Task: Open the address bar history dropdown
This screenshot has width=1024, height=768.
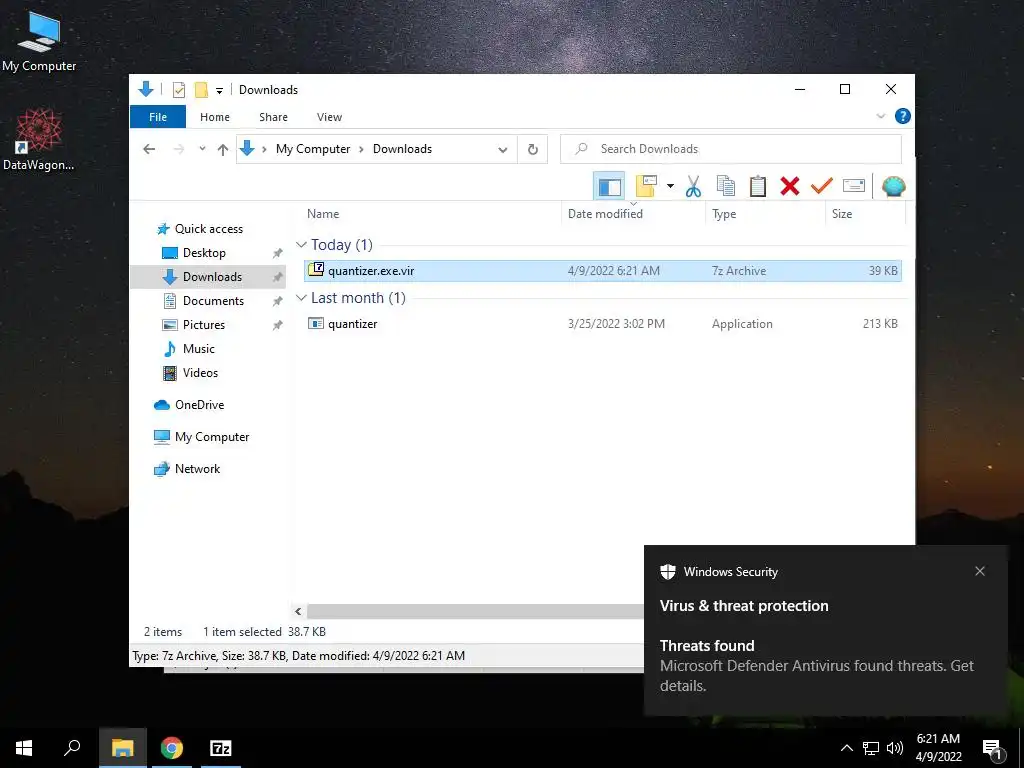Action: (x=502, y=150)
